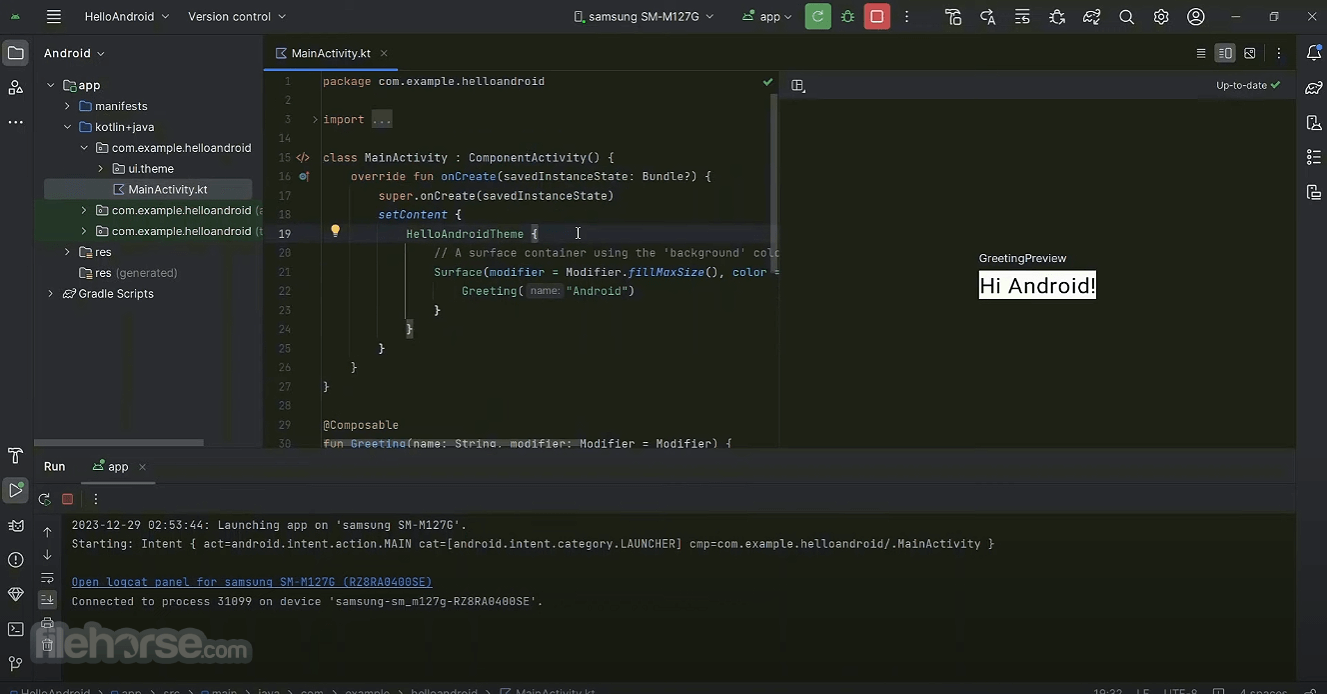Switch editor to Split view

1225,53
